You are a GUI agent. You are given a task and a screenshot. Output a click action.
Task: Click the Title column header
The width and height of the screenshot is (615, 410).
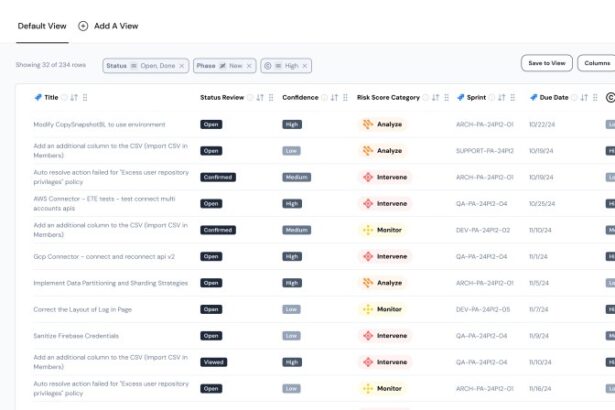click(51, 97)
